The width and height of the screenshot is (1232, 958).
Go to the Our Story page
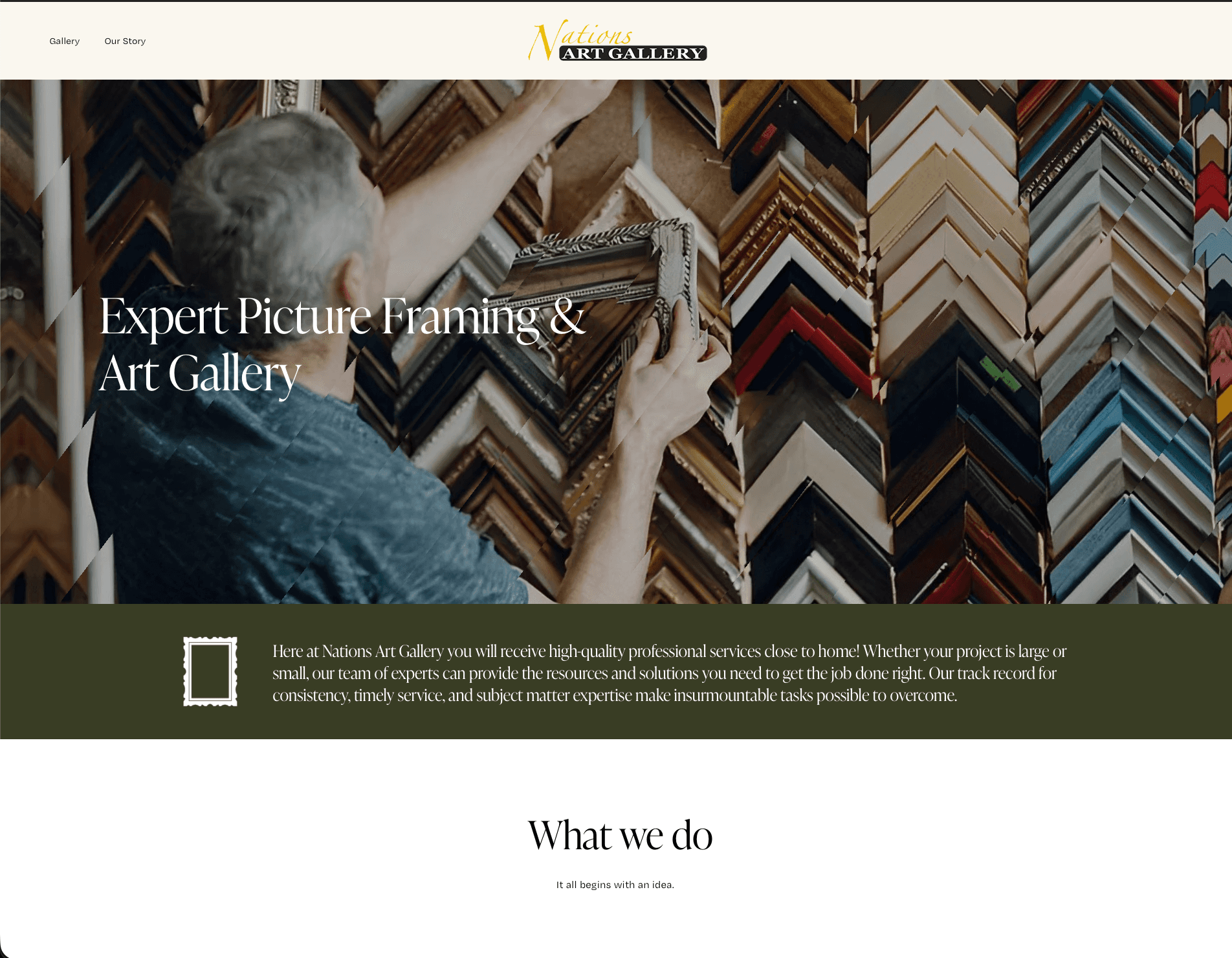[125, 41]
